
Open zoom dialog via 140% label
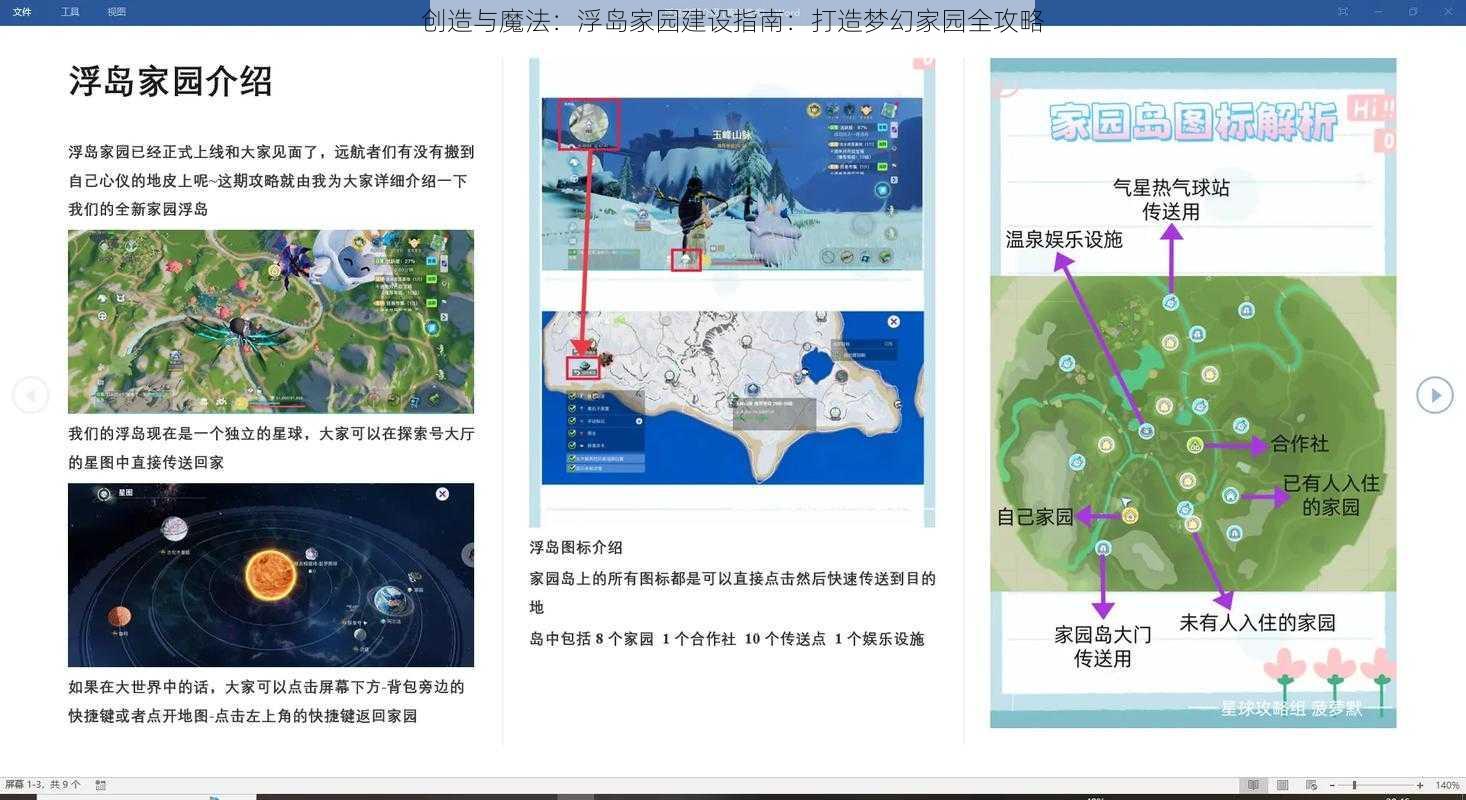point(1447,785)
